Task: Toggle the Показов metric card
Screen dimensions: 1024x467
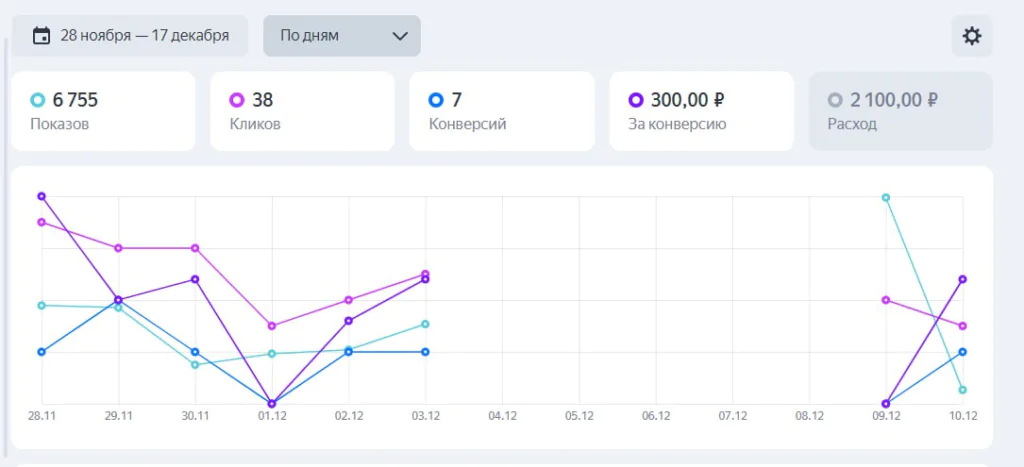Action: (x=103, y=111)
